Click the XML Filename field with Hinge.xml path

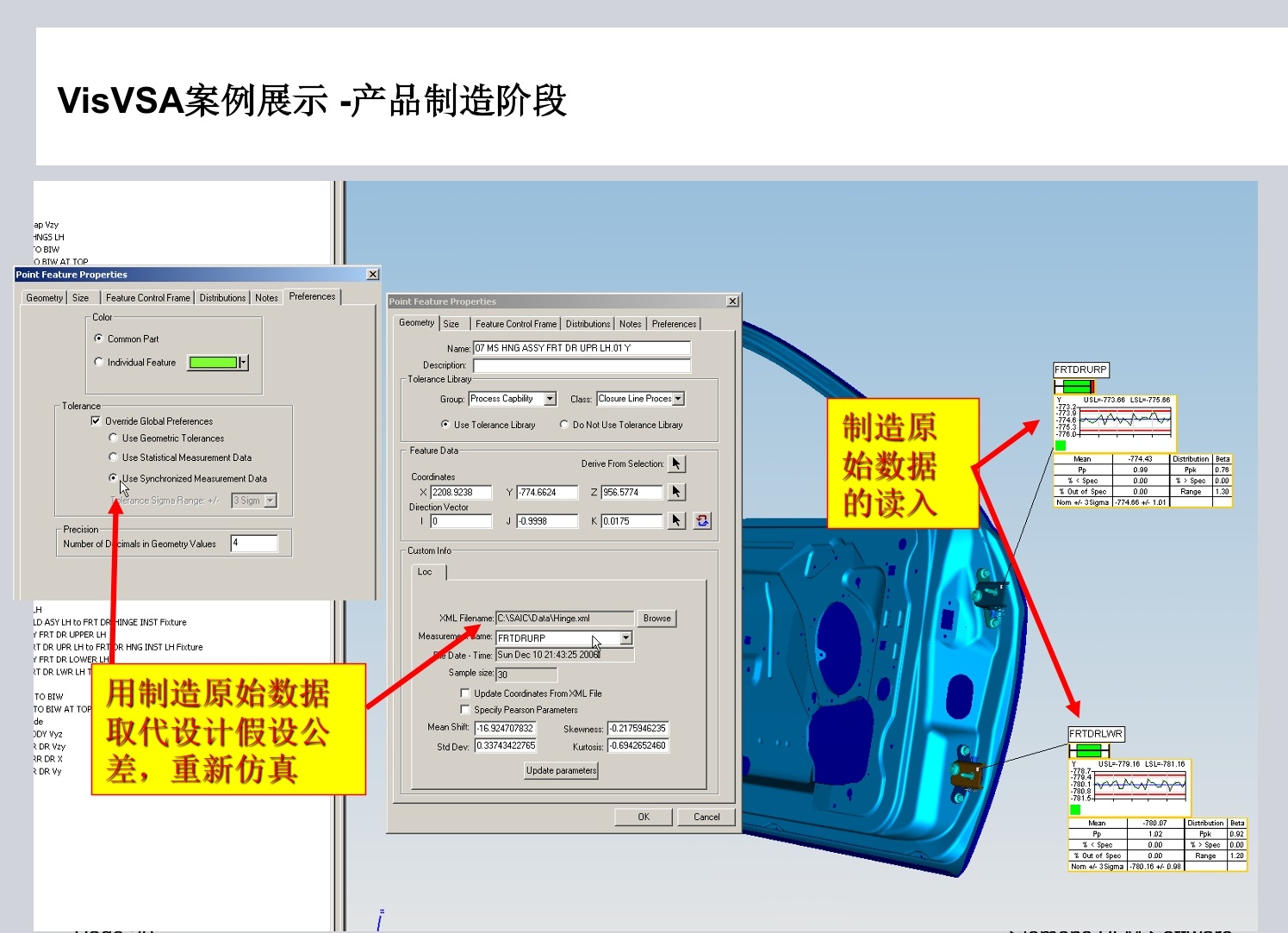pyautogui.click(x=565, y=618)
